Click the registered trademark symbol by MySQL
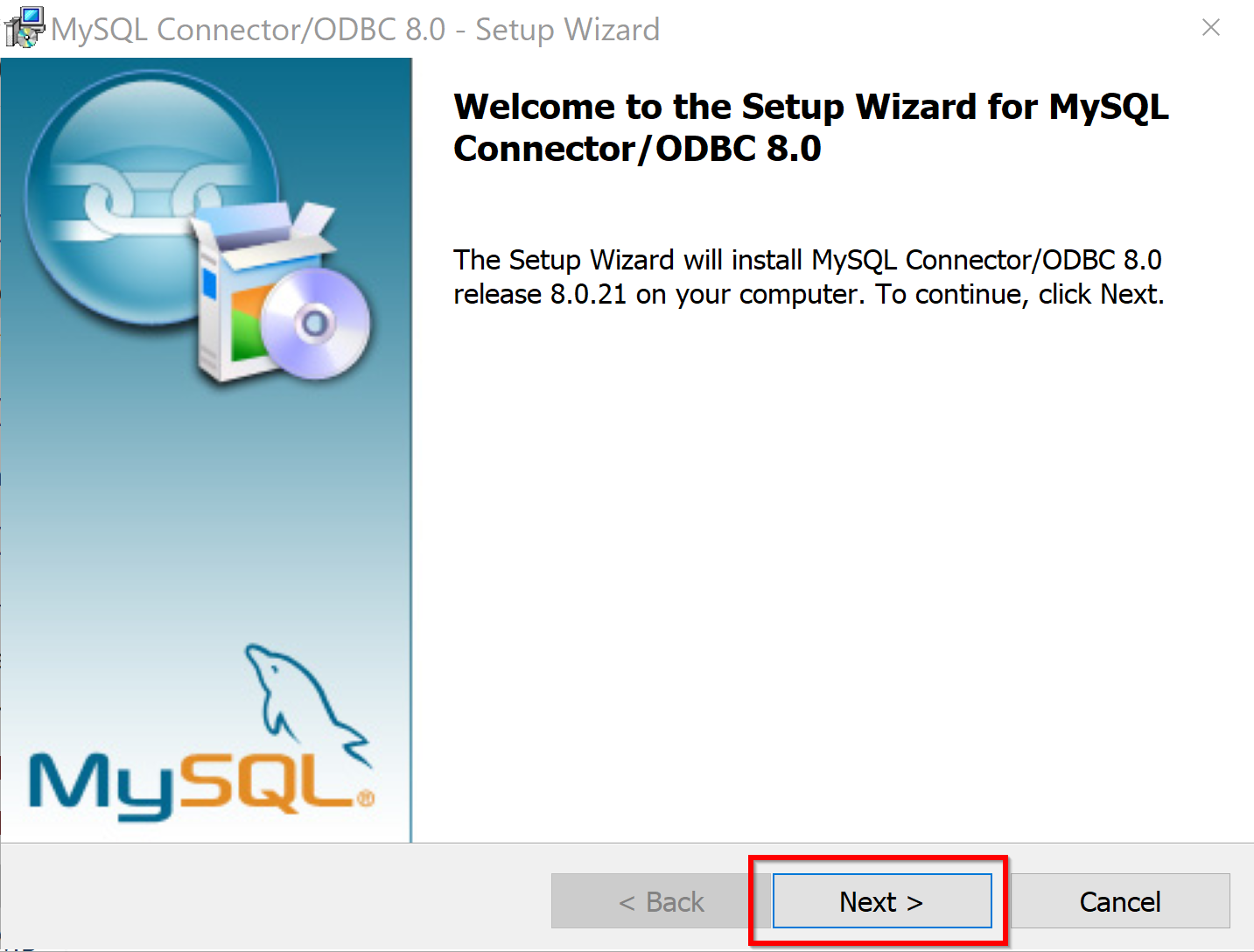The height and width of the screenshot is (952, 1254). click(x=366, y=798)
